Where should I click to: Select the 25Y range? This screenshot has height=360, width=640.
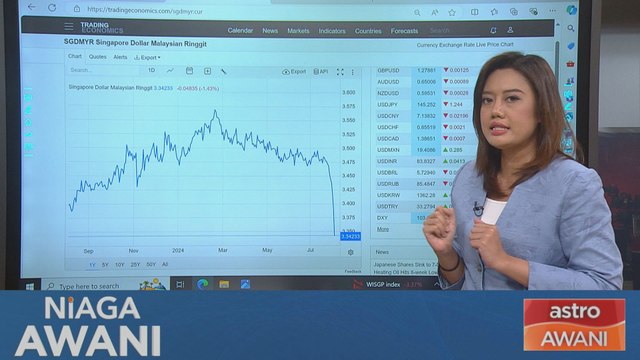[135, 264]
